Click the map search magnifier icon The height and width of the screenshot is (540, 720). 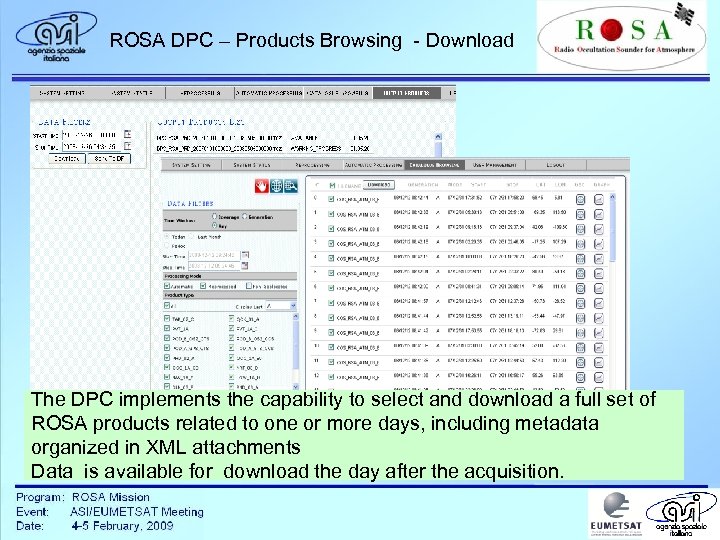click(x=291, y=186)
